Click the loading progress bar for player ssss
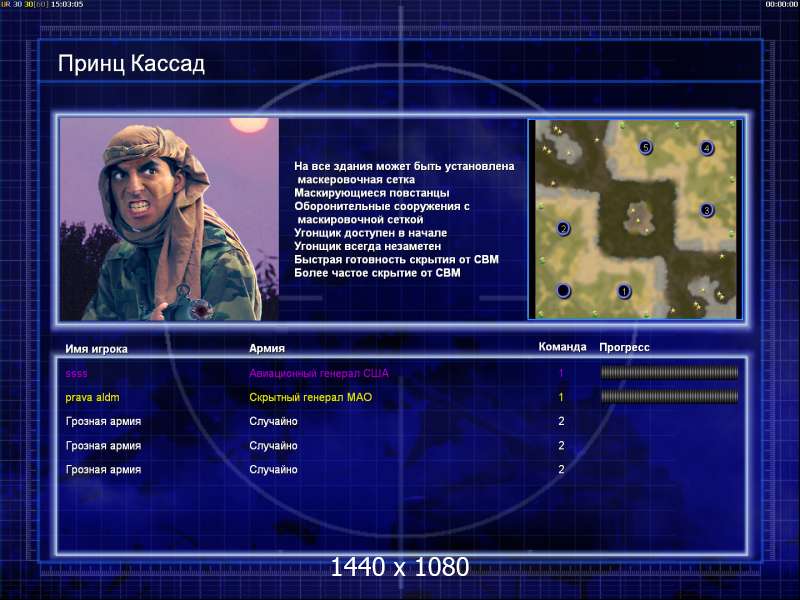This screenshot has width=800, height=600. (669, 373)
